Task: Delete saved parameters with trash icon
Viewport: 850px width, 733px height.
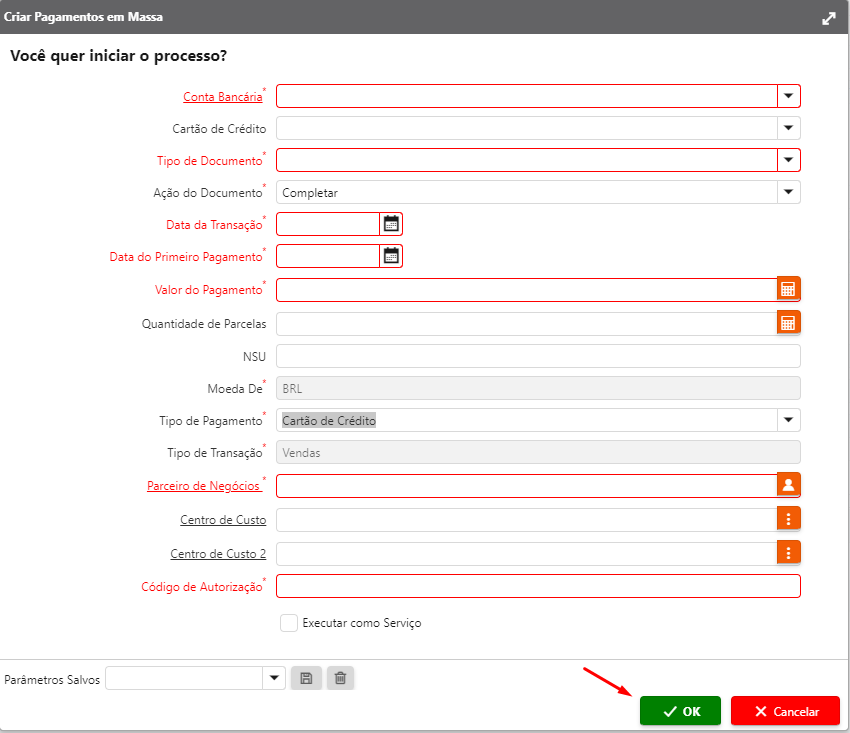Action: [x=340, y=679]
